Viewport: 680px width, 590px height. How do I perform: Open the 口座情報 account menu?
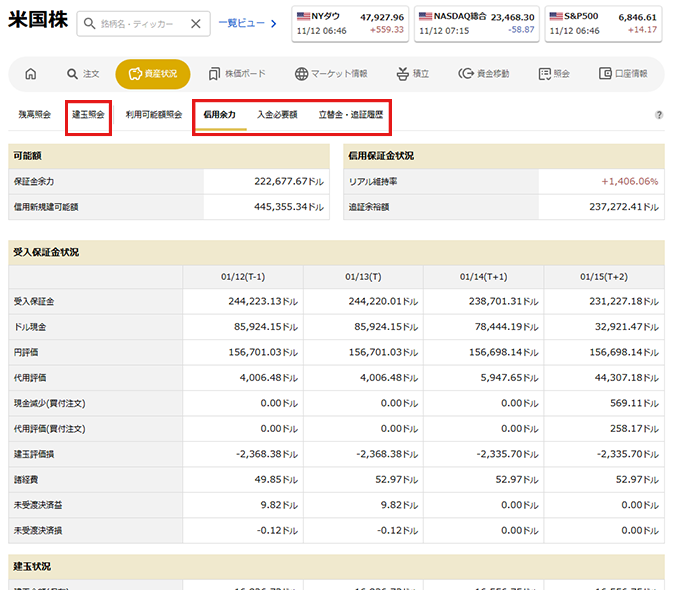point(623,74)
